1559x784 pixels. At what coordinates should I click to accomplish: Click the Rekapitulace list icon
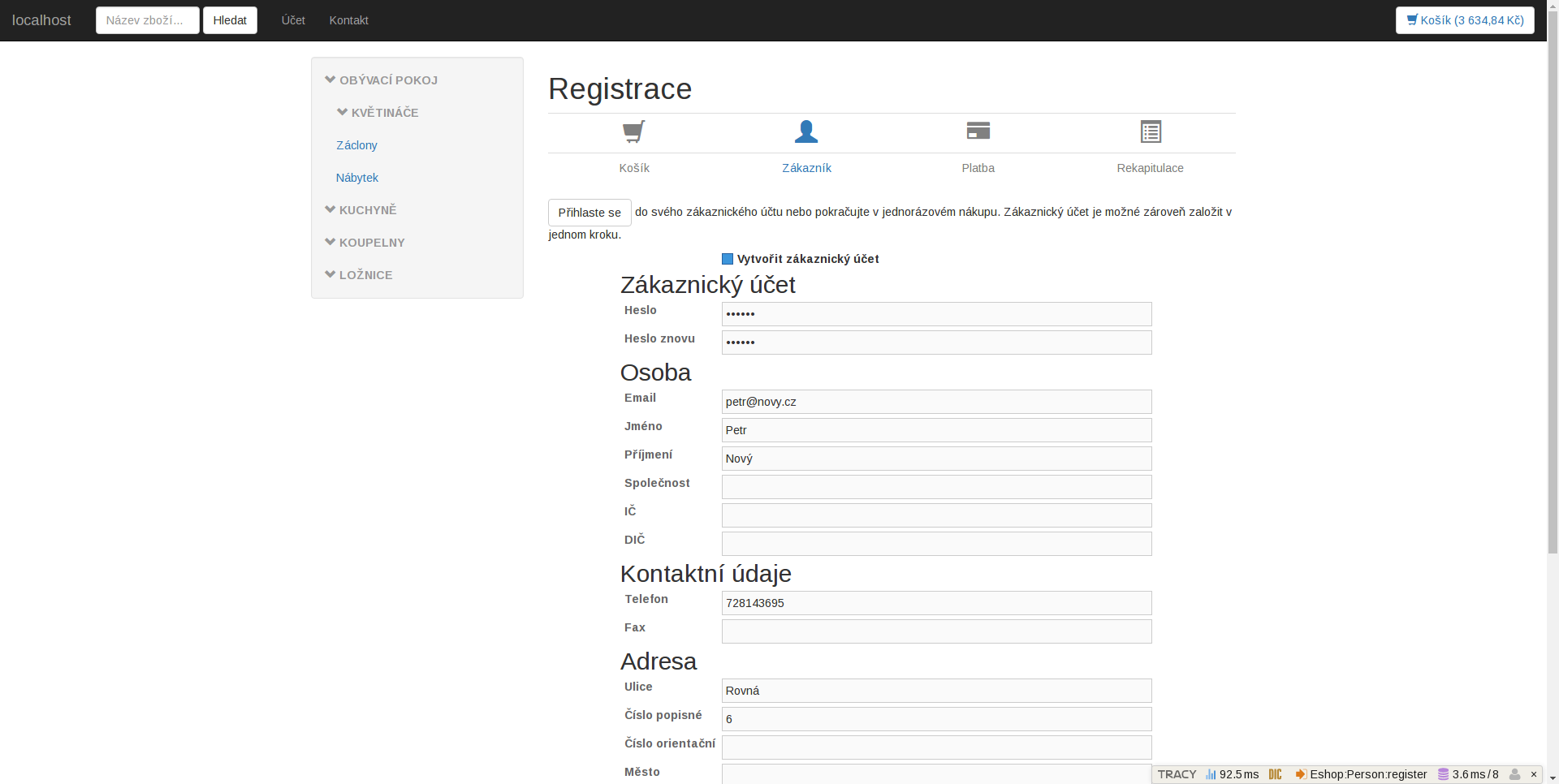point(1150,131)
